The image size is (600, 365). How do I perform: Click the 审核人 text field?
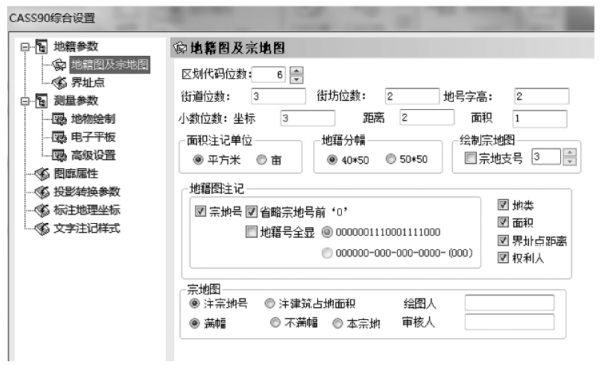510,322
